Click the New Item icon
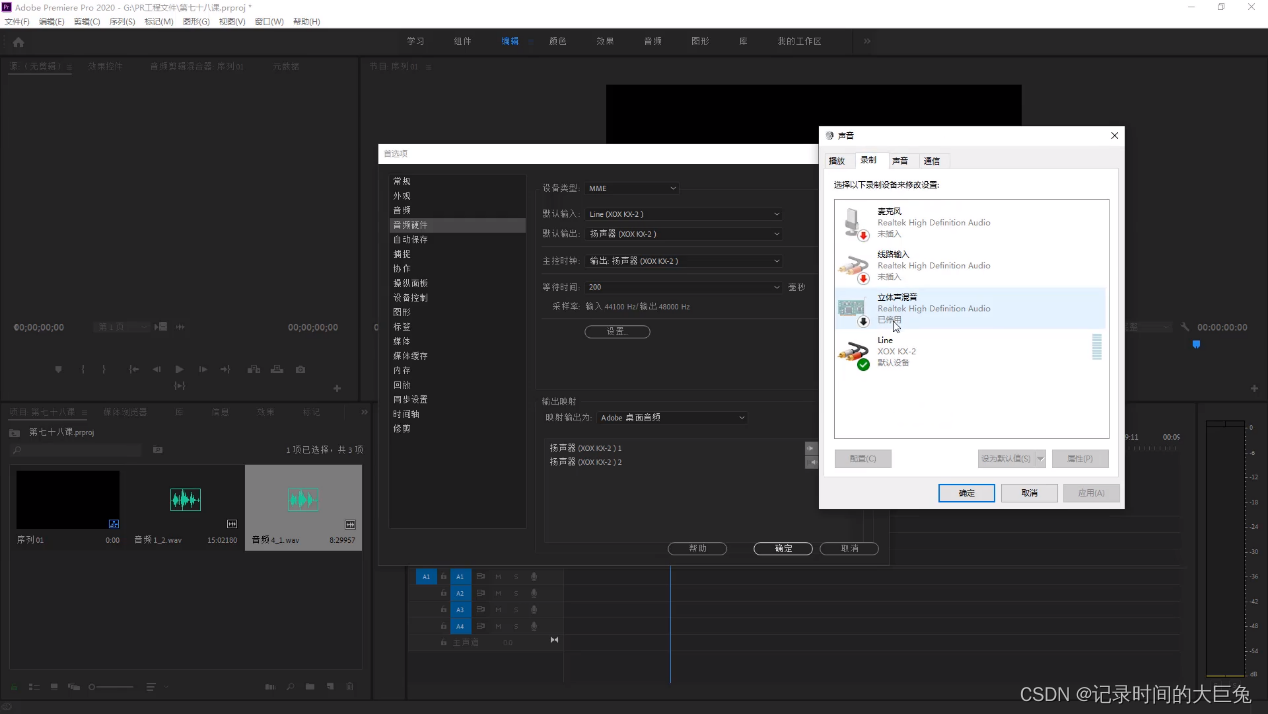The width and height of the screenshot is (1268, 714). pyautogui.click(x=329, y=687)
